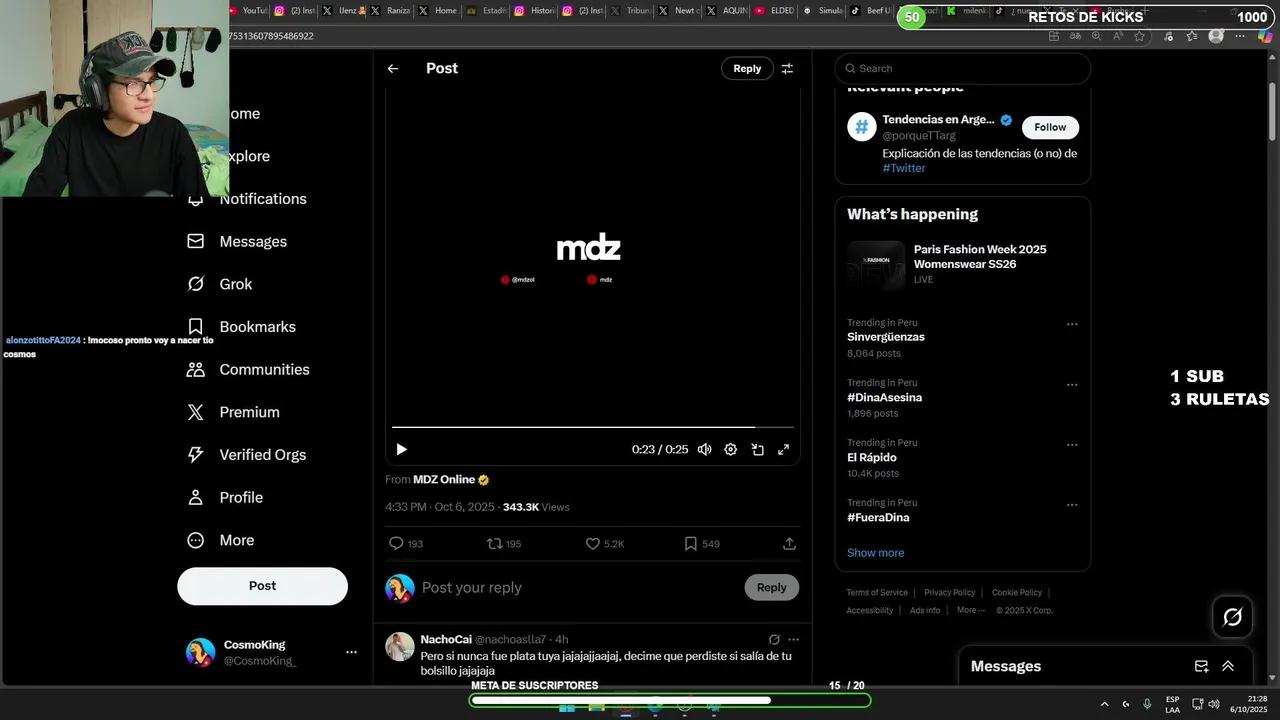1280x720 pixels.
Task: Open the El Rápido trending topic
Action: click(872, 458)
